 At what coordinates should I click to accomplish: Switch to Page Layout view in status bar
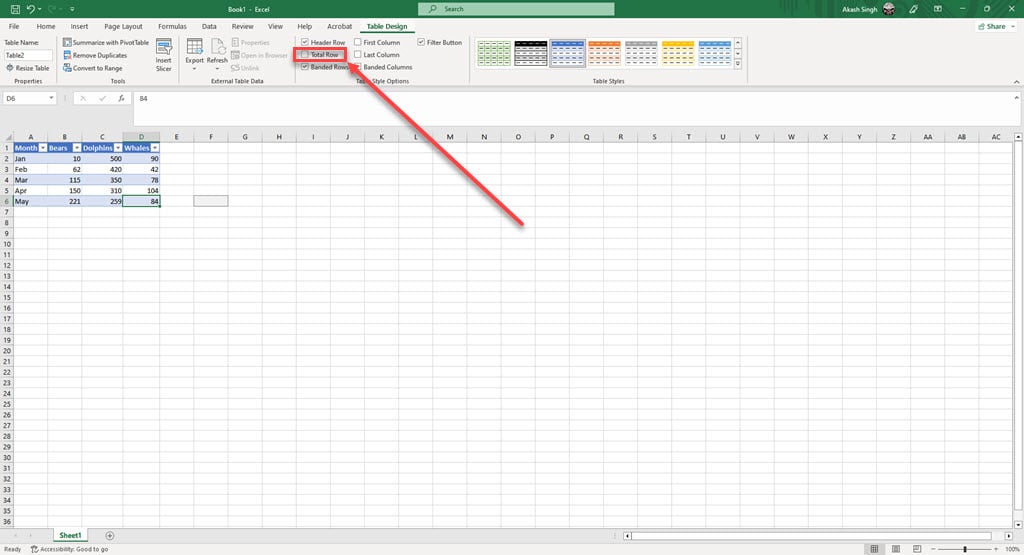coord(896,549)
